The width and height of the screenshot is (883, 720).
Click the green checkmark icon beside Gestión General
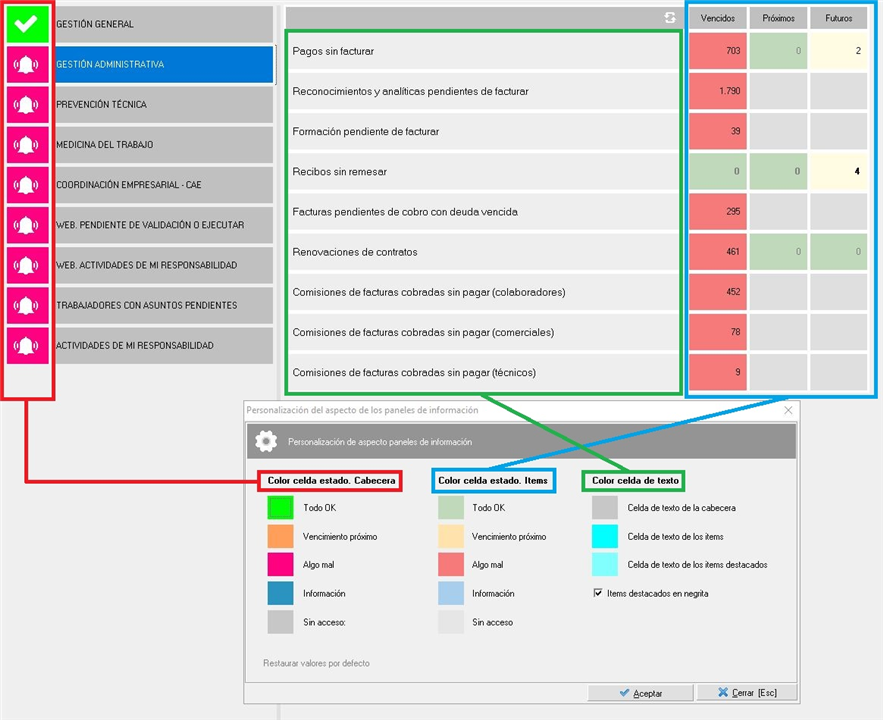(x=28, y=24)
